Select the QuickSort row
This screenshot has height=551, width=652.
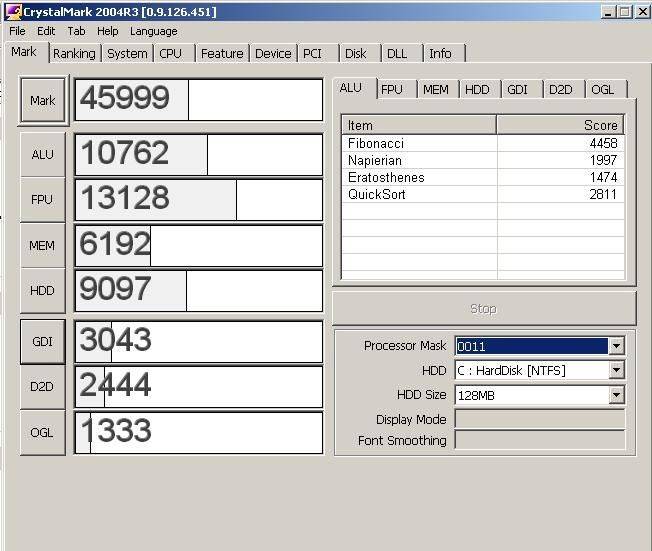click(483, 195)
